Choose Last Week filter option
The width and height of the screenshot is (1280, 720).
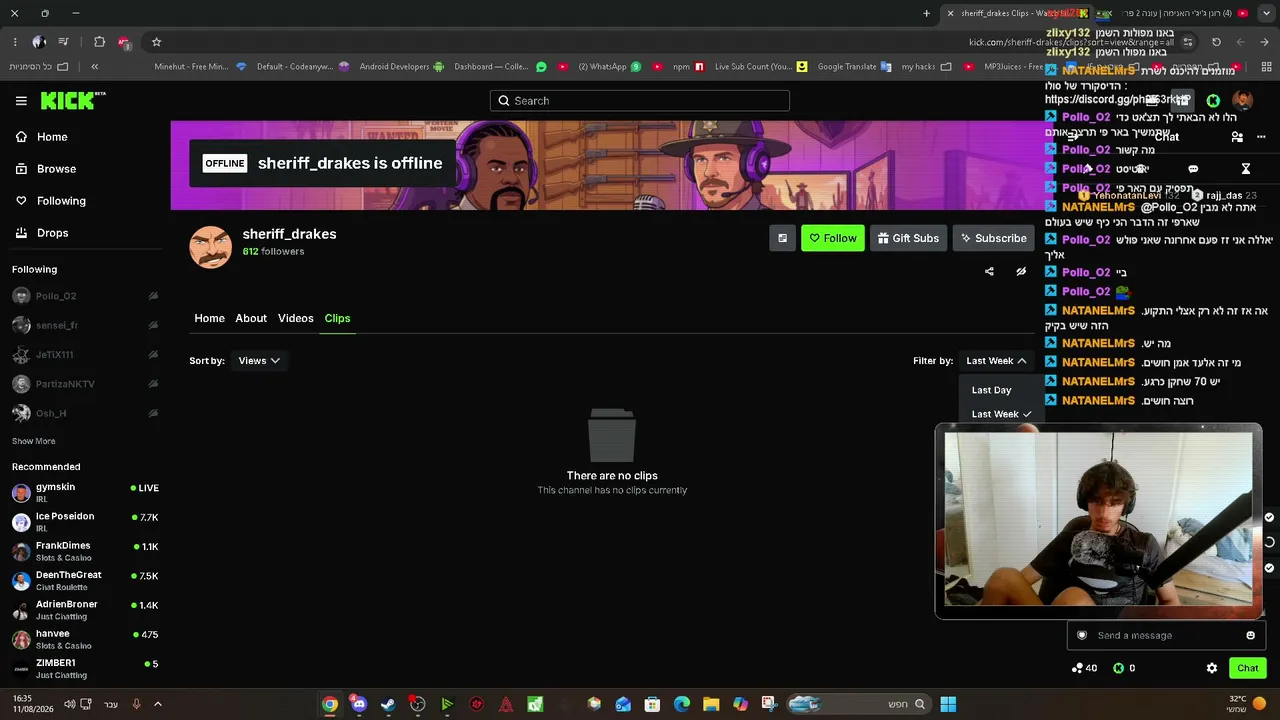[1000, 414]
